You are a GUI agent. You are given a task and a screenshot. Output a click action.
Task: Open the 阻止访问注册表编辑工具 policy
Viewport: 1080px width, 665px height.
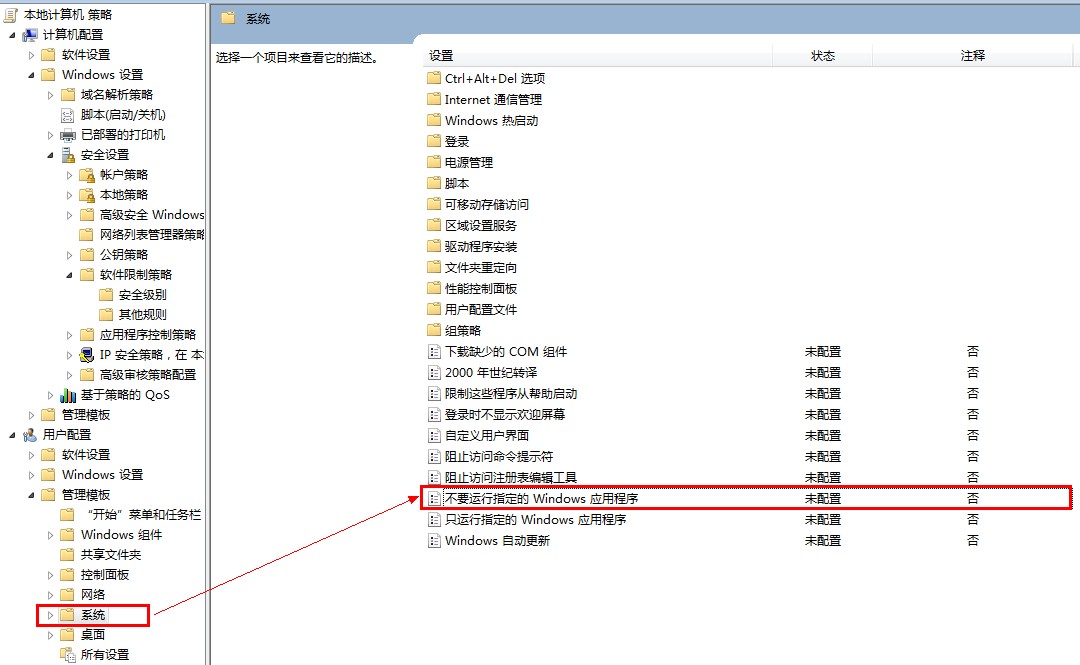(513, 477)
